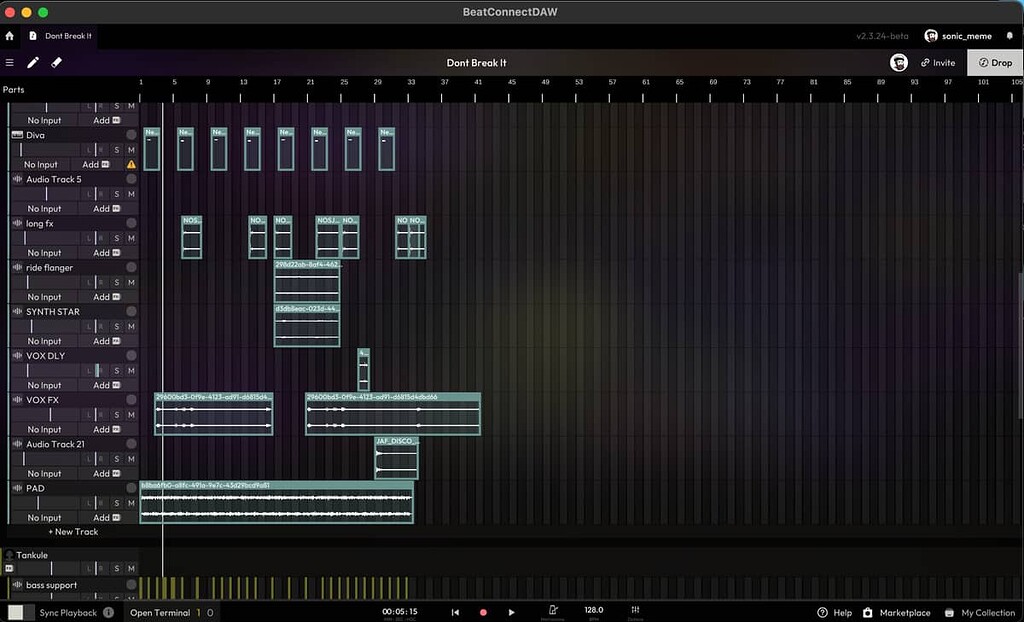Click the Home icon in the top-left tab bar
This screenshot has width=1024, height=622.
(x=9, y=34)
